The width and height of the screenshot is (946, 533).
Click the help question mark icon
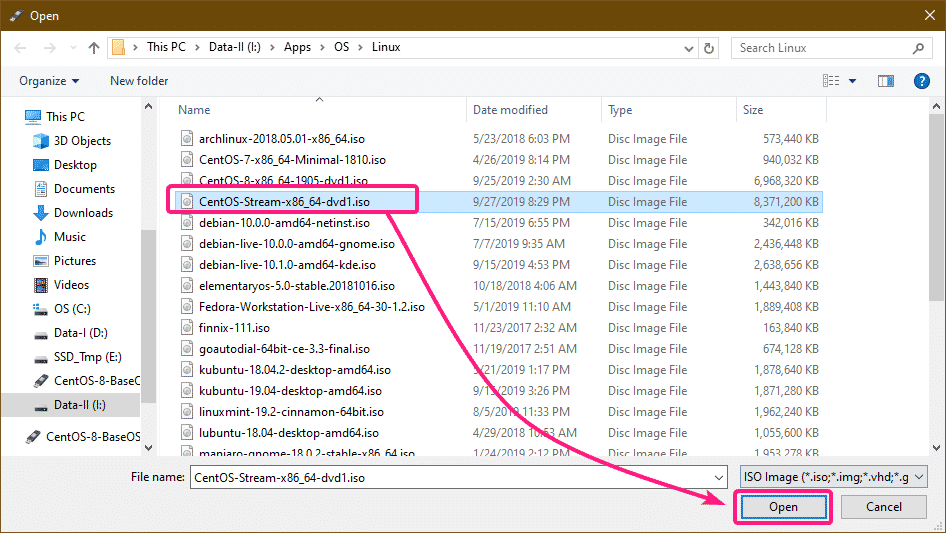click(917, 81)
